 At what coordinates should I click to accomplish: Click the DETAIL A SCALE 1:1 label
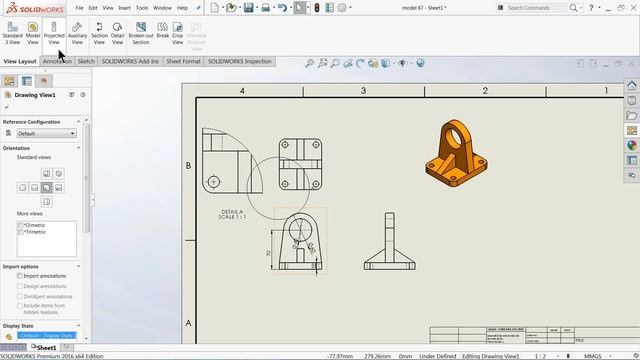point(232,214)
